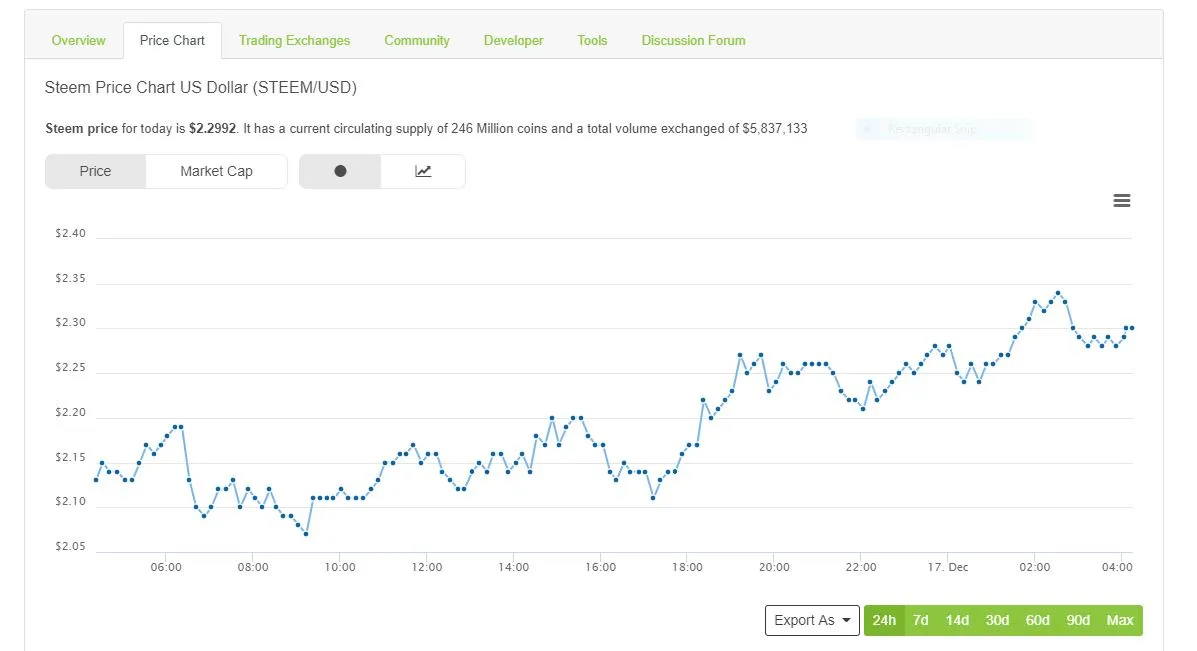View the 90d price range

(x=1078, y=620)
